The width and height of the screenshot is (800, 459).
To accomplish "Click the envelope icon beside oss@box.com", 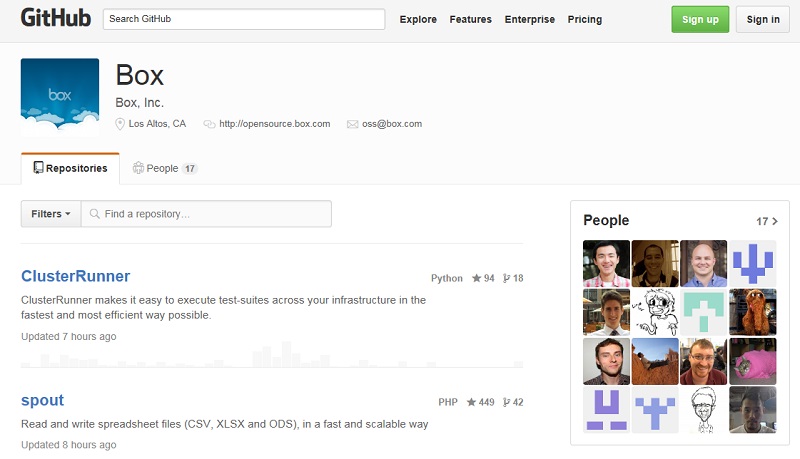I will pos(353,124).
